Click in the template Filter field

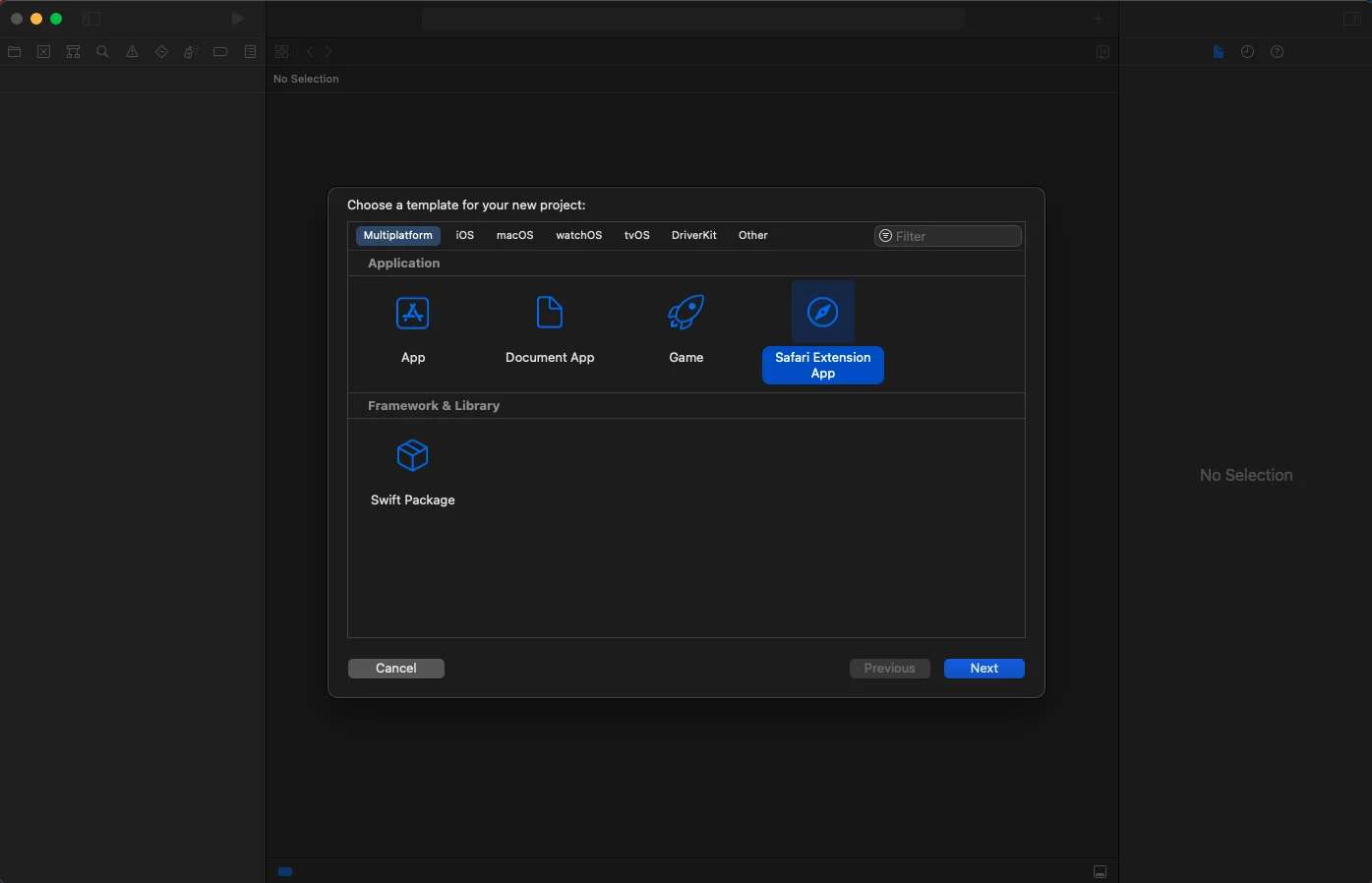(948, 236)
